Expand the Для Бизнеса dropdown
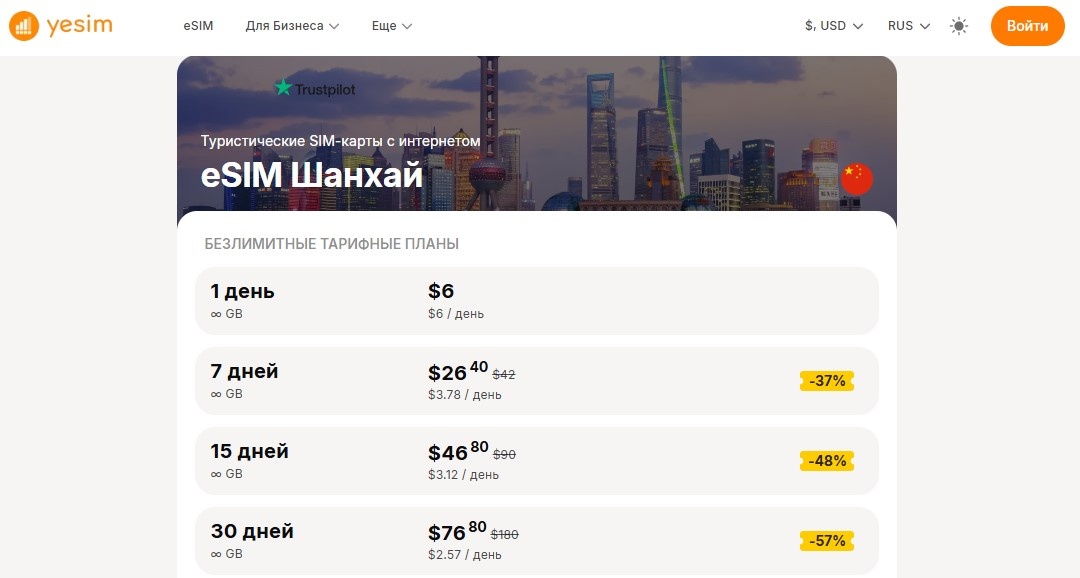This screenshot has height=578, width=1080. point(292,25)
